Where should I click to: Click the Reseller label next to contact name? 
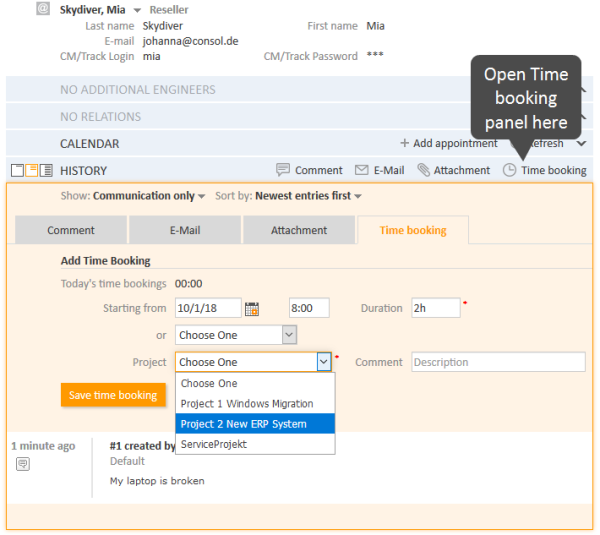[x=169, y=10]
